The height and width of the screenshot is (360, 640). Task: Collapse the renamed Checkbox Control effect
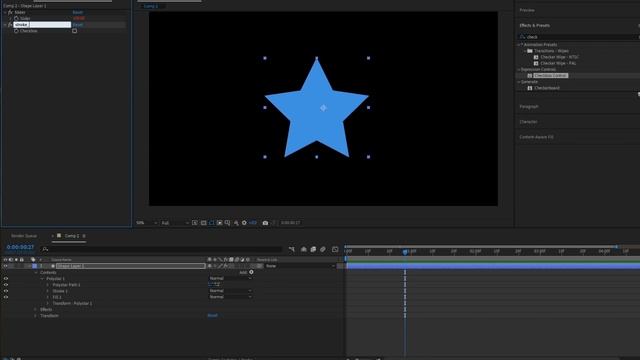point(5,24)
